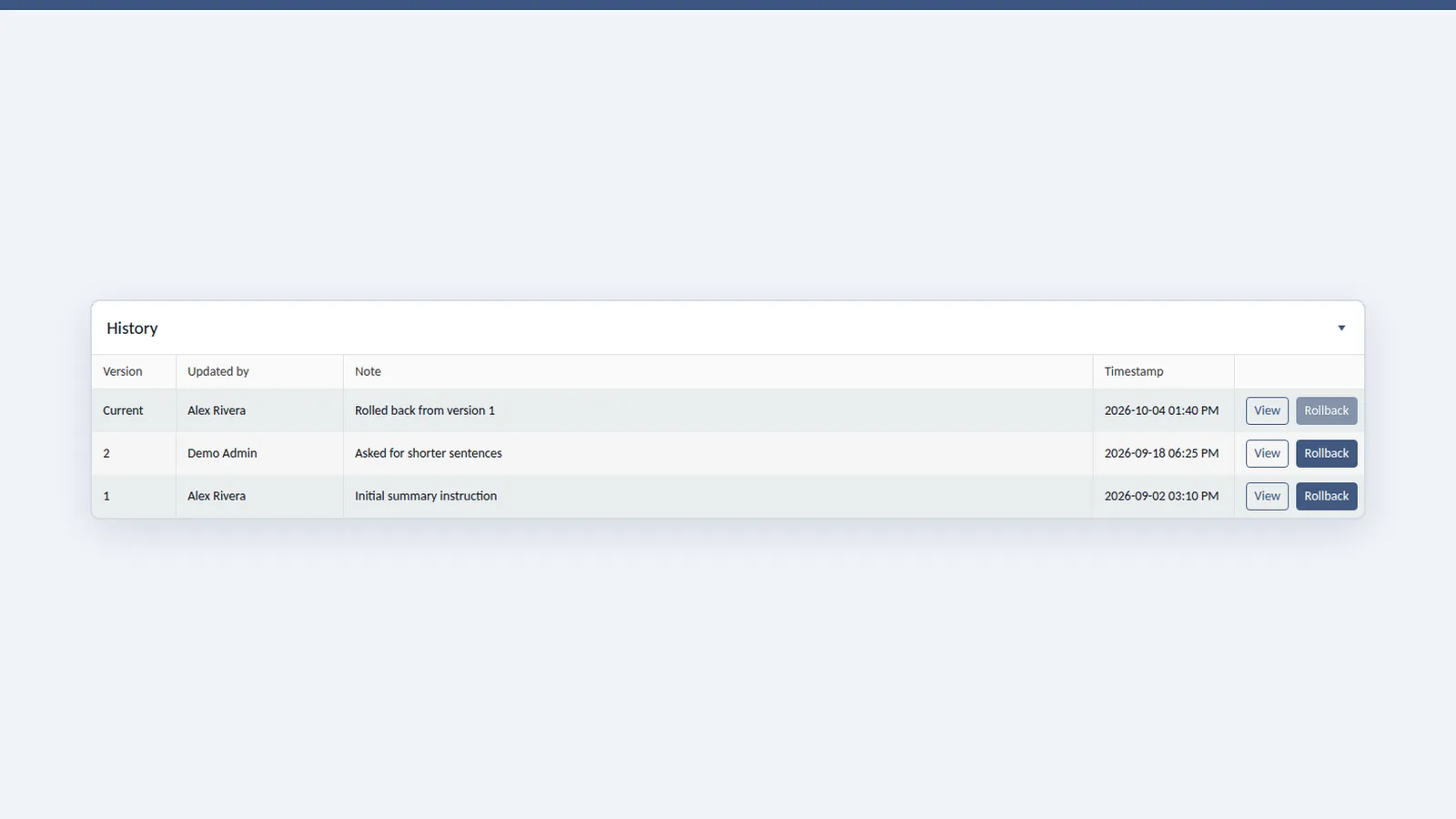
Task: Click the History panel title
Action: point(132,328)
